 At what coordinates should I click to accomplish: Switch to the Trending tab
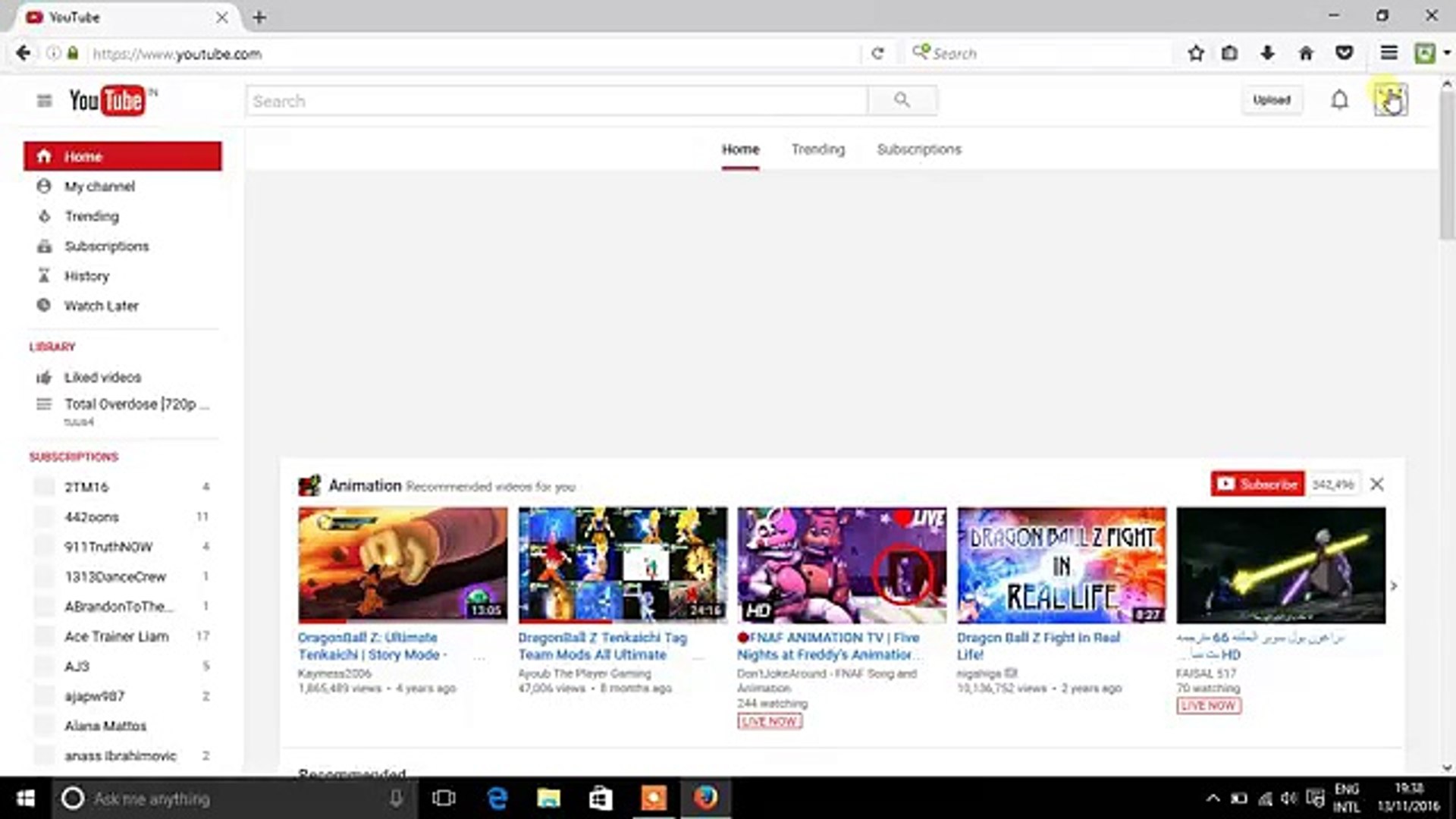(x=817, y=149)
